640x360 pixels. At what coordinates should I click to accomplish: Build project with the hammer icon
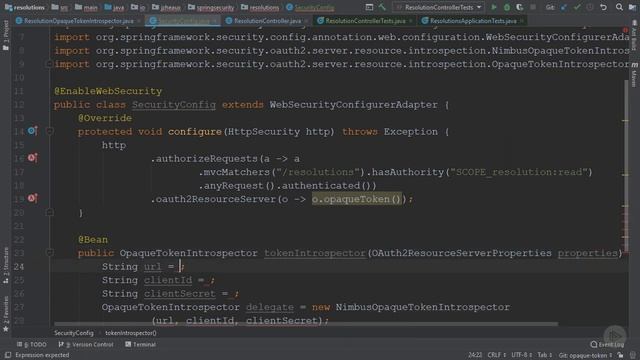pos(382,7)
